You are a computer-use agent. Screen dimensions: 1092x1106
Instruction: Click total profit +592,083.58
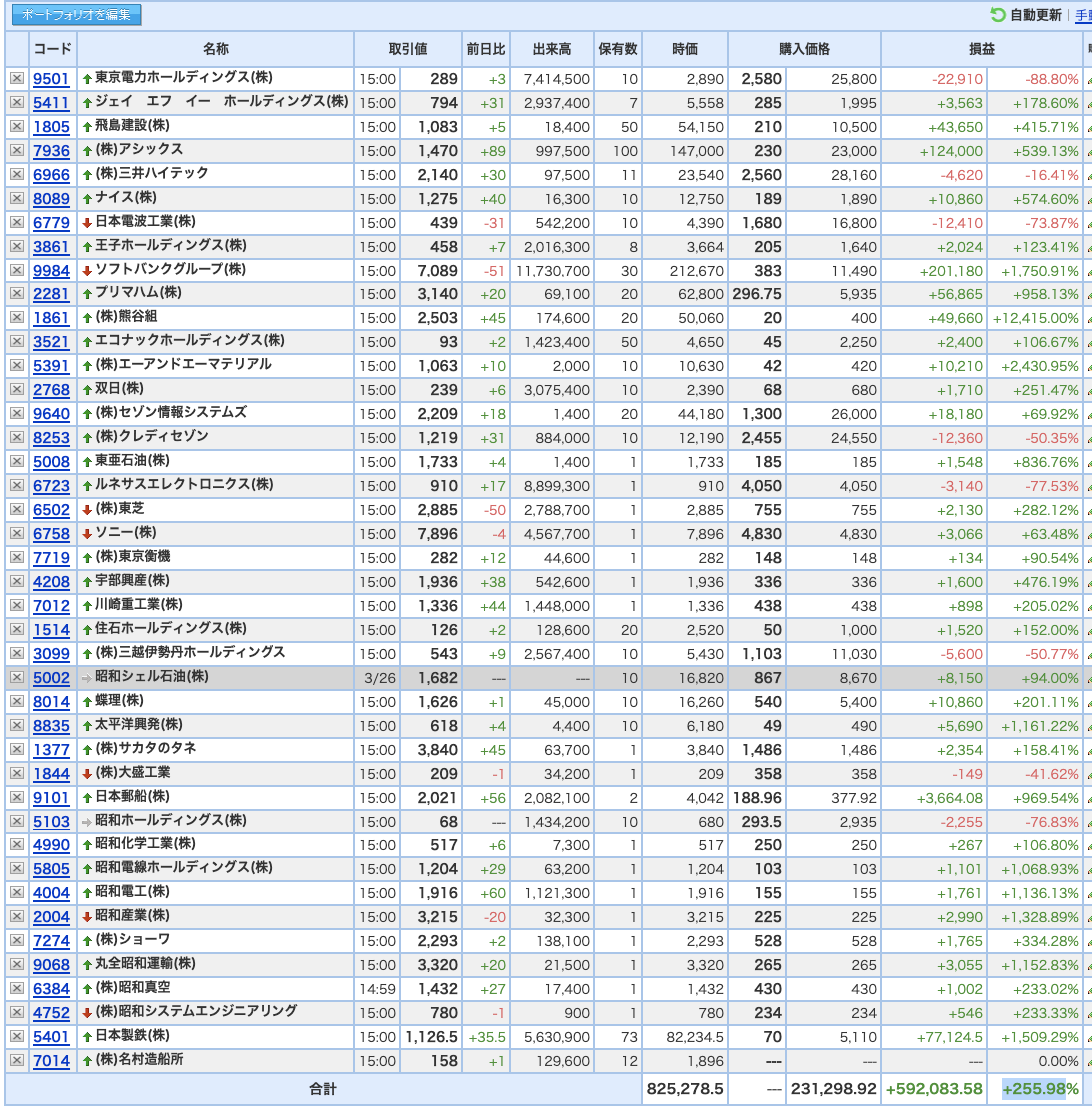tap(934, 1089)
